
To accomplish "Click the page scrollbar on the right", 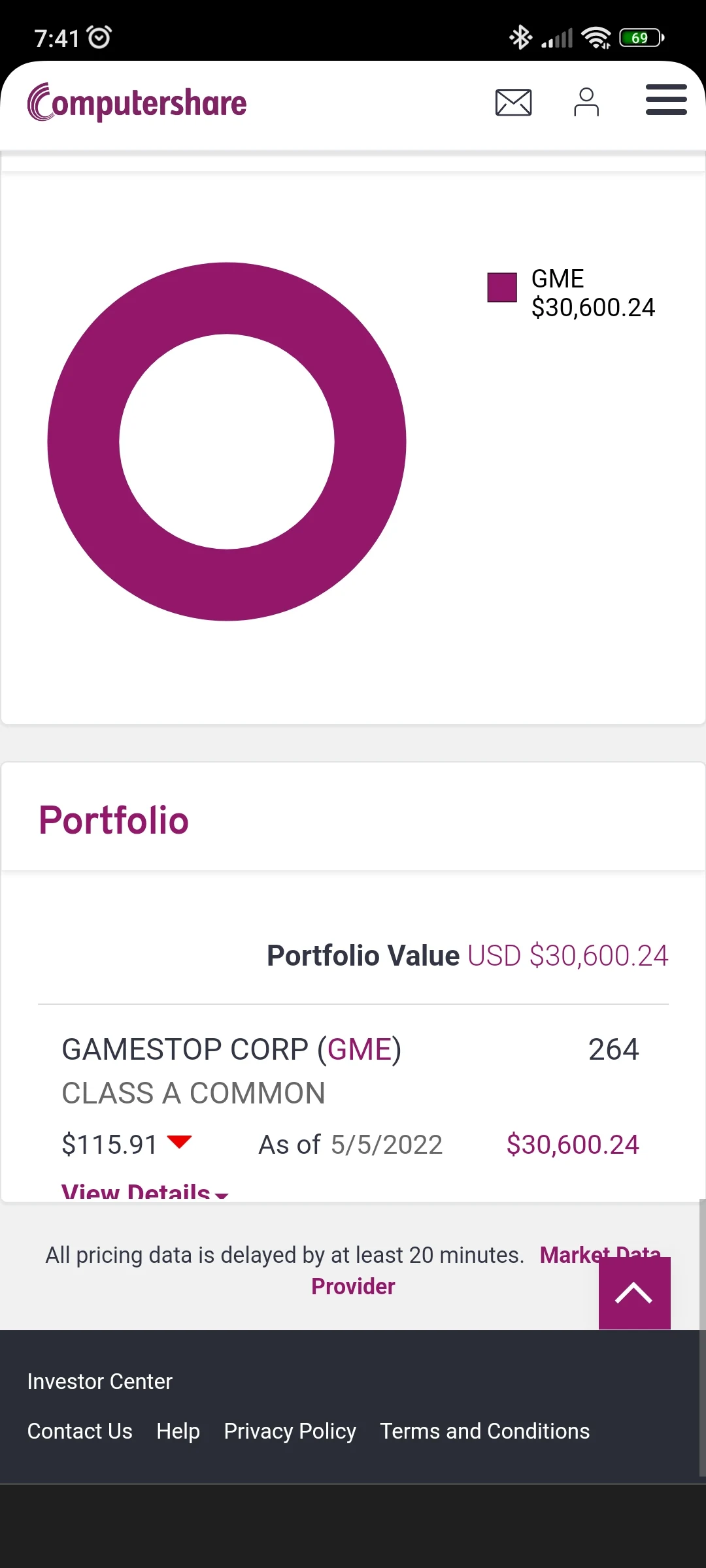I will point(702,1339).
